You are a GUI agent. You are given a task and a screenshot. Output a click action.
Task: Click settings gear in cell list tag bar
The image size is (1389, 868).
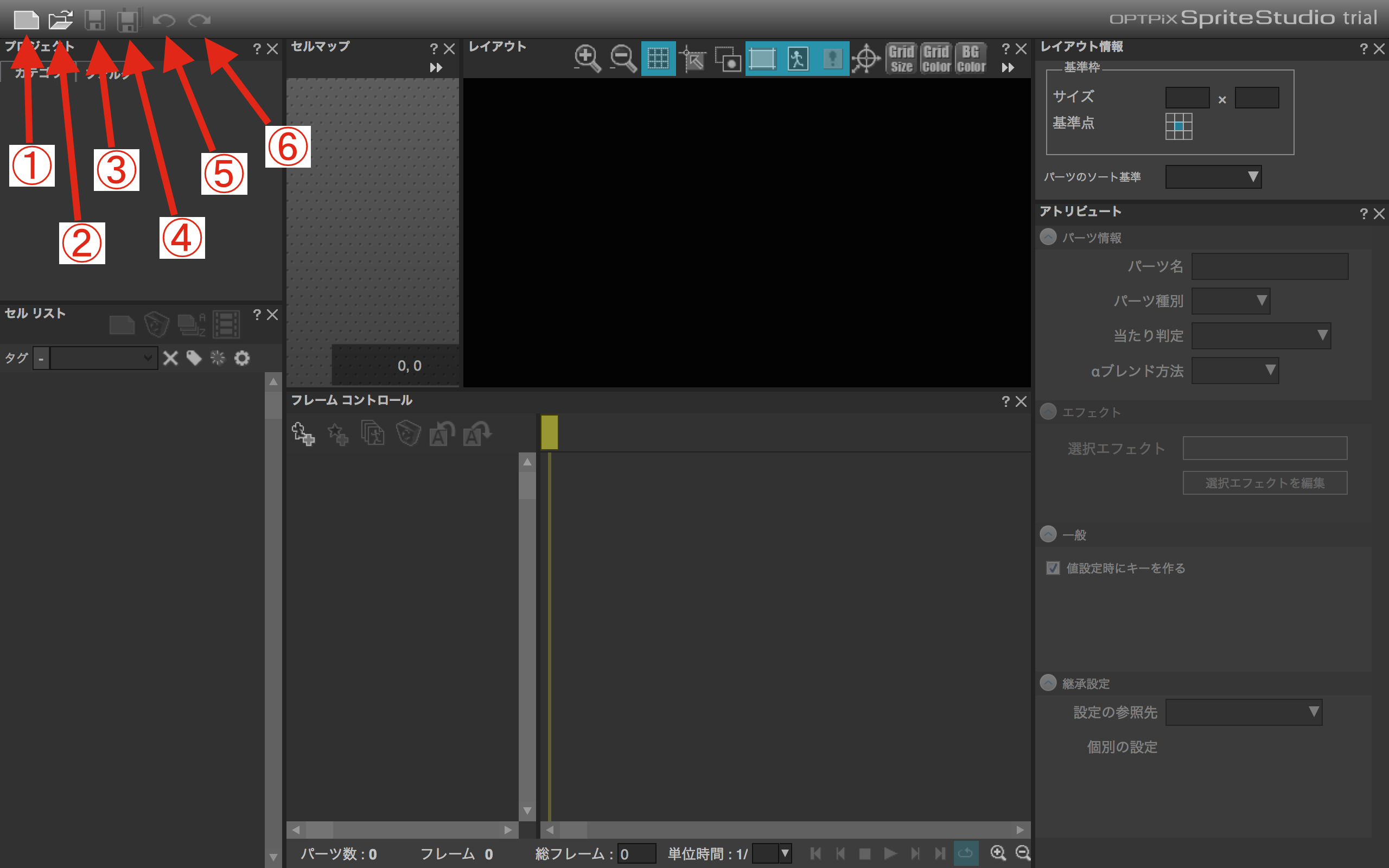tap(242, 358)
